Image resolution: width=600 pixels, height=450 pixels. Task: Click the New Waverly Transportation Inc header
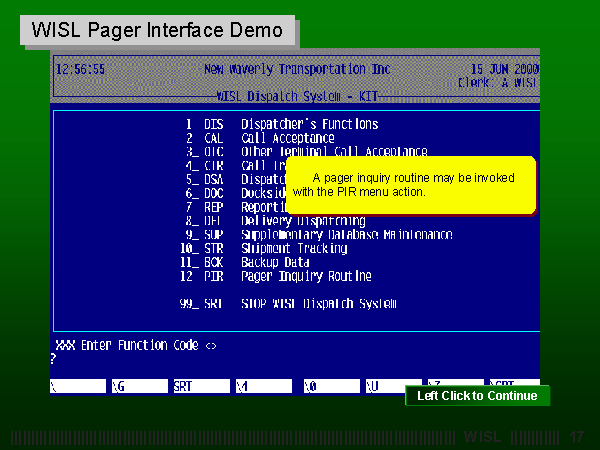[x=297, y=69]
